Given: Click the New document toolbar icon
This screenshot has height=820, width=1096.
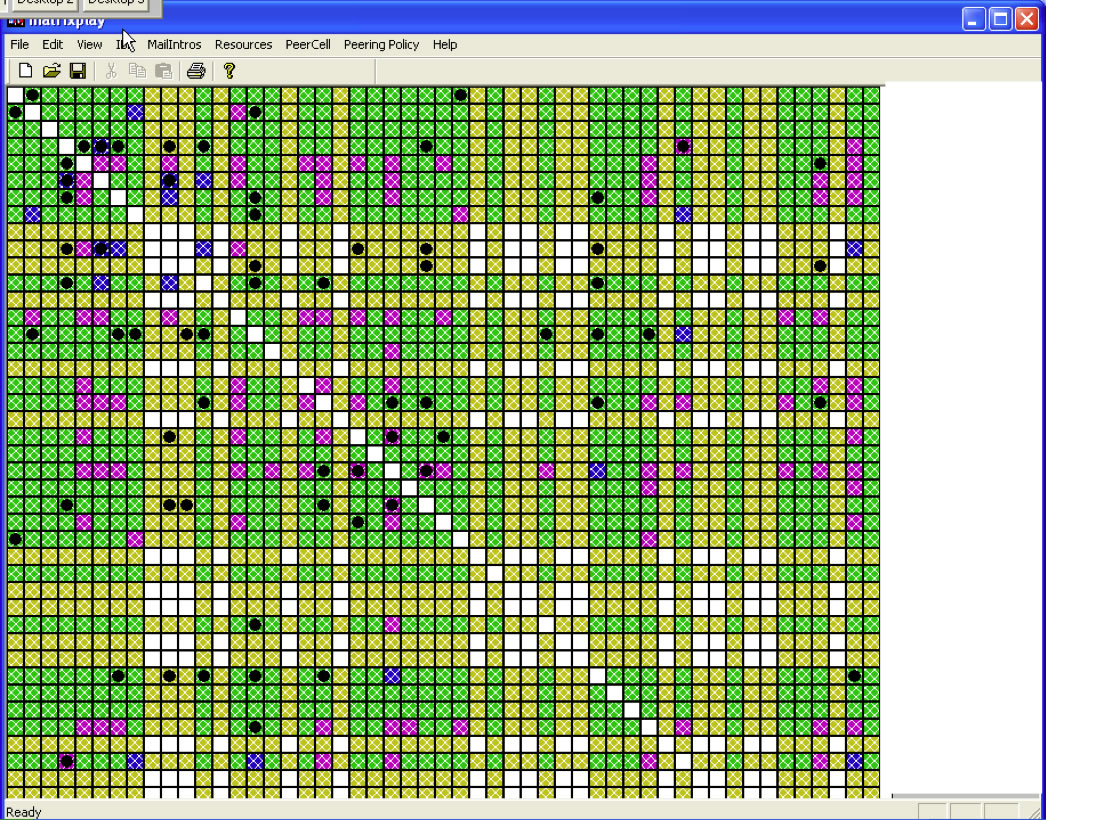Looking at the screenshot, I should click(26, 71).
